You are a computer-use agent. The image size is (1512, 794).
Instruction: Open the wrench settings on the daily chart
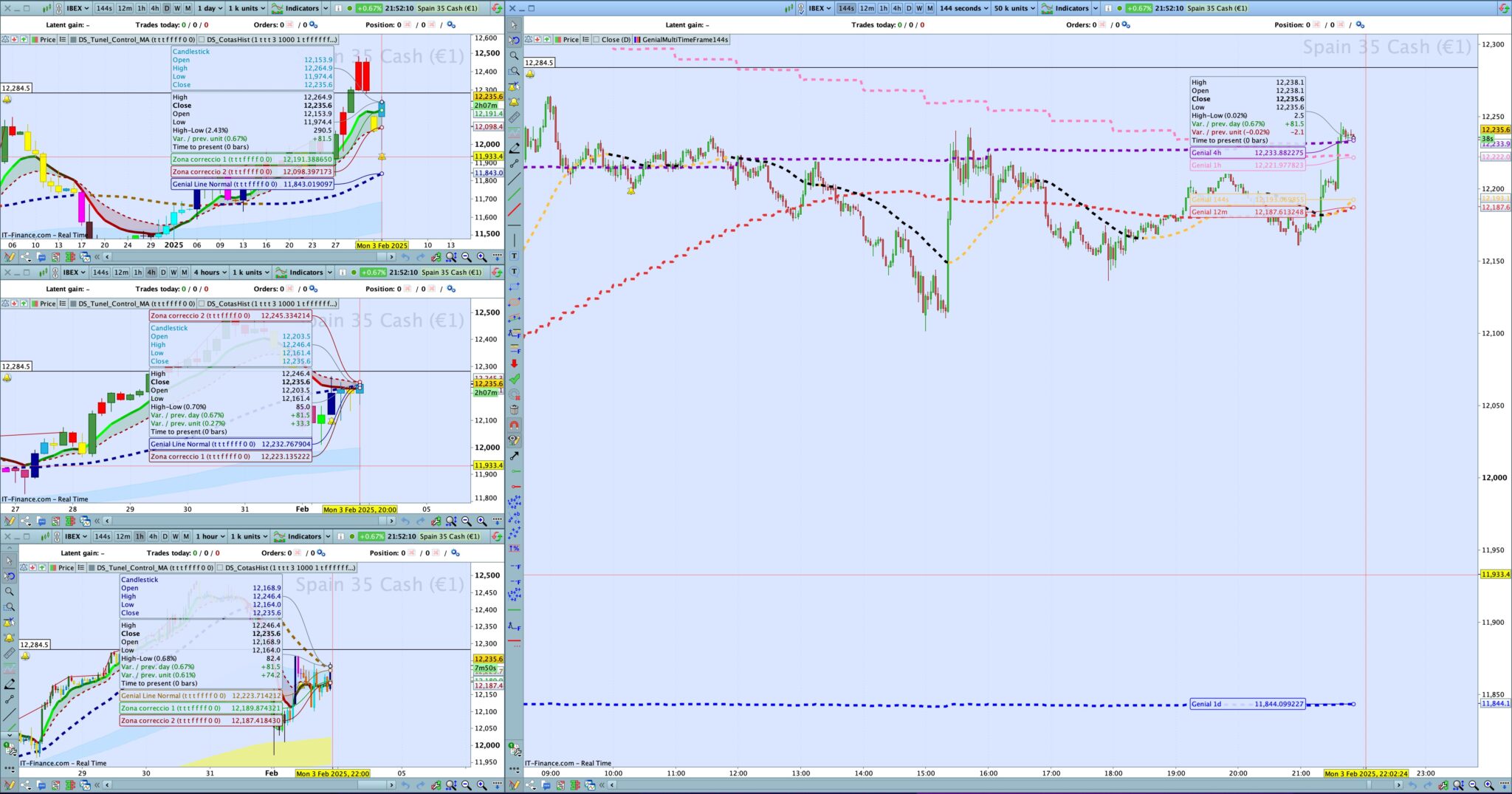click(436, 257)
